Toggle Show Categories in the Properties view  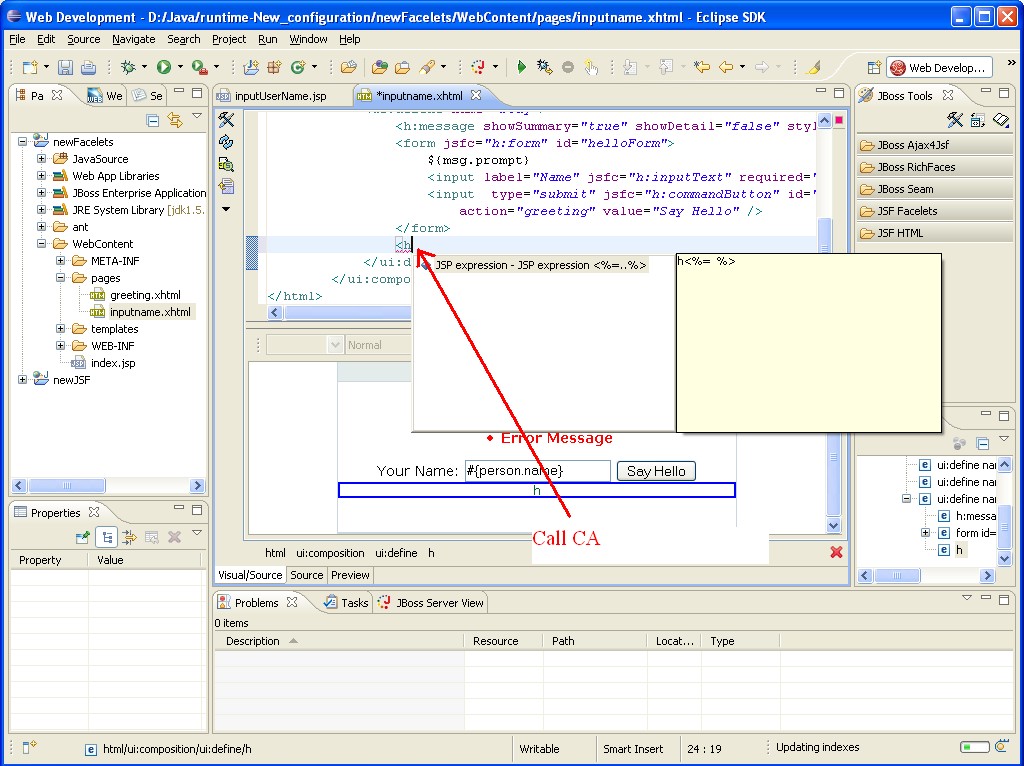click(x=108, y=537)
